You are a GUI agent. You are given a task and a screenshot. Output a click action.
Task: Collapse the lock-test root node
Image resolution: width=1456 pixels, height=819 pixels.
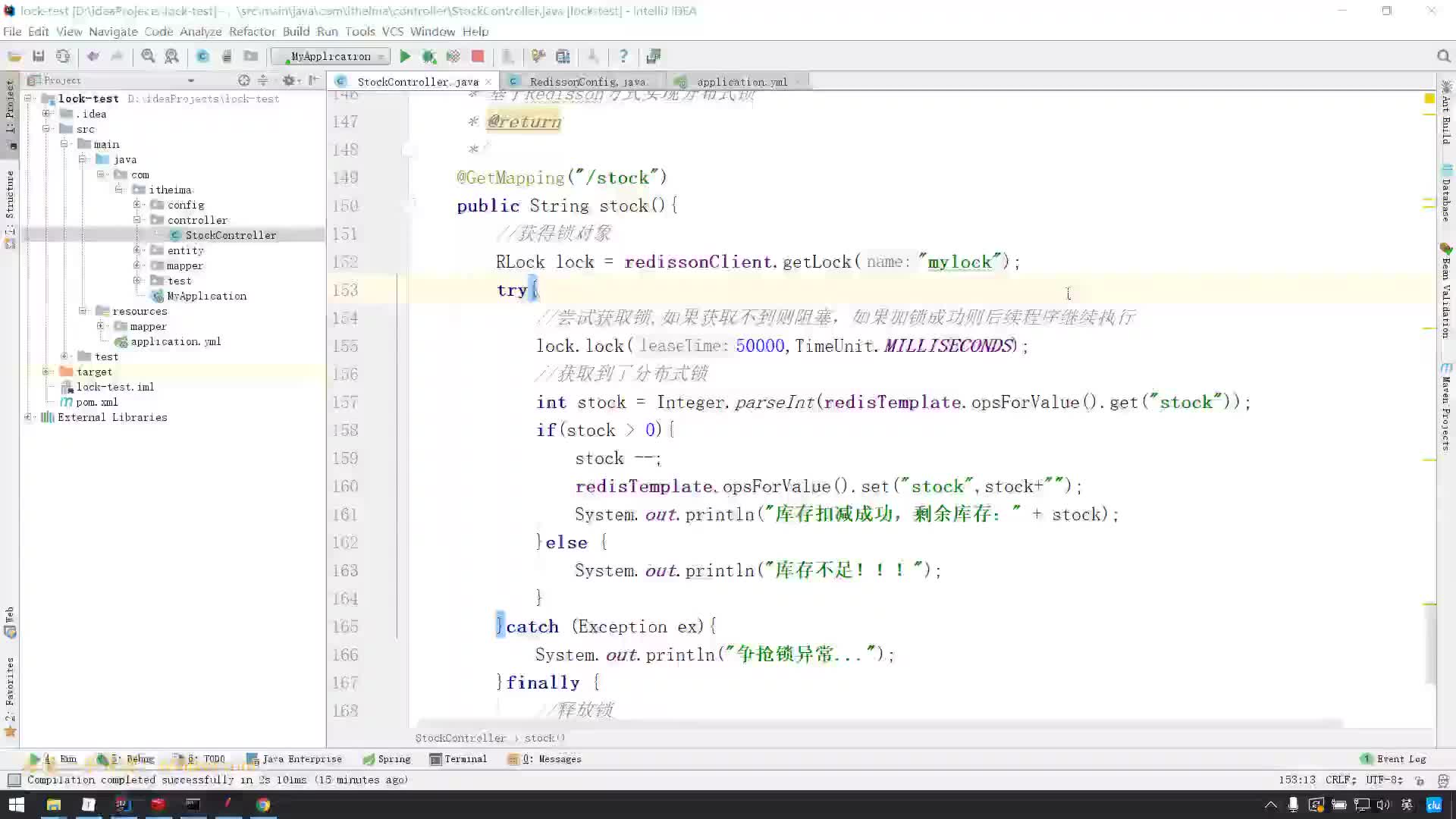tap(28, 99)
